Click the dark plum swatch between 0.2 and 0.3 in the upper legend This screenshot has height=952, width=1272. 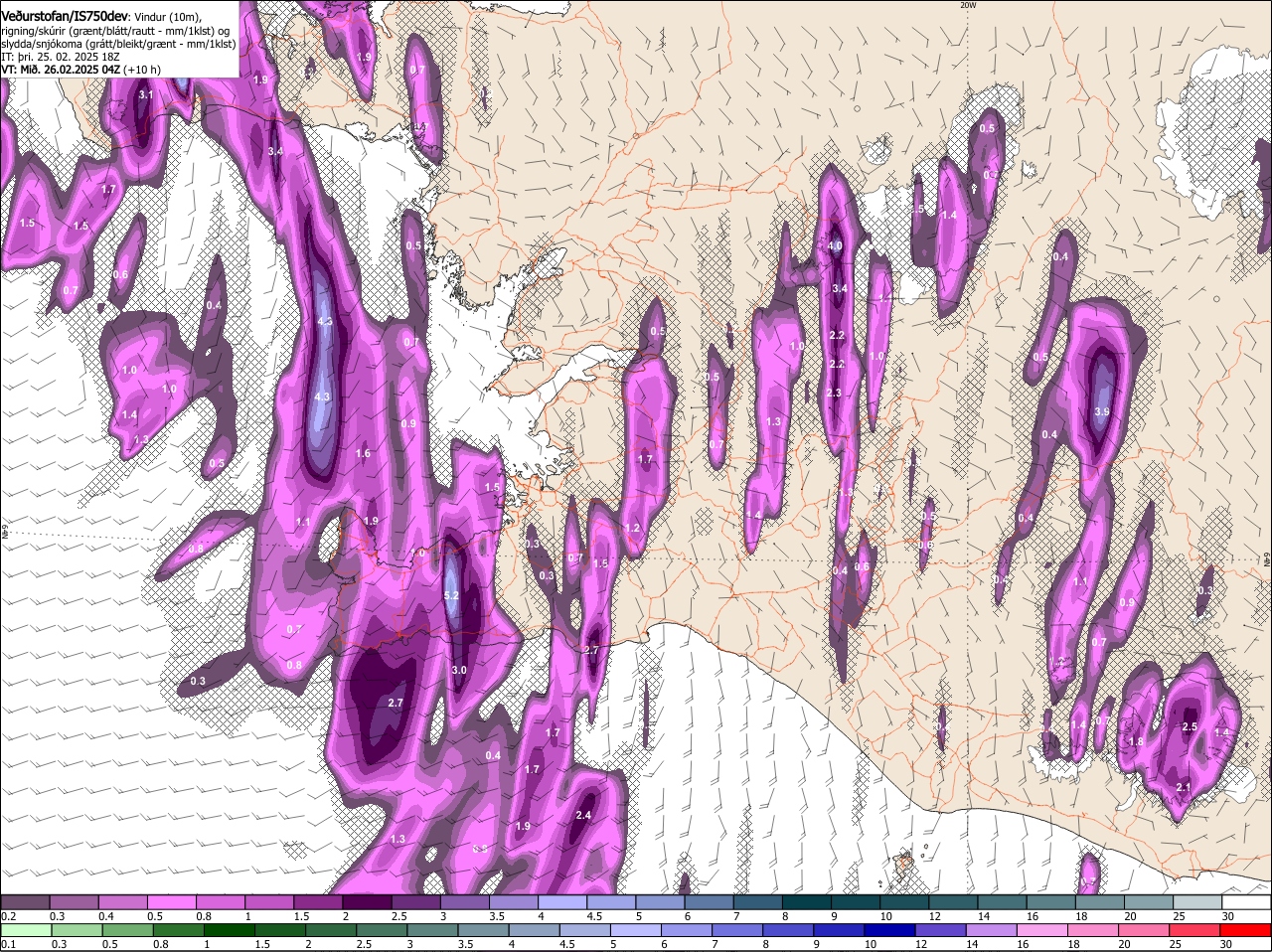tap(26, 902)
